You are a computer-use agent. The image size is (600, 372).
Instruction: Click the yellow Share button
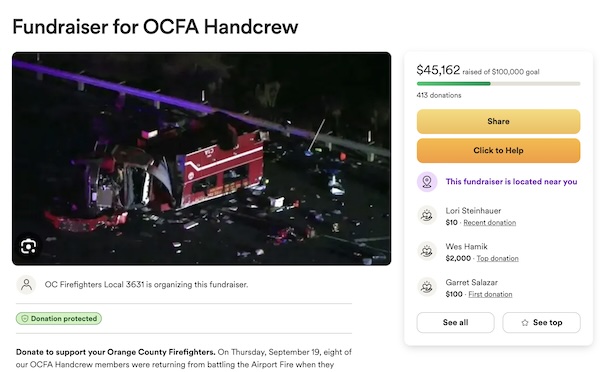point(498,121)
